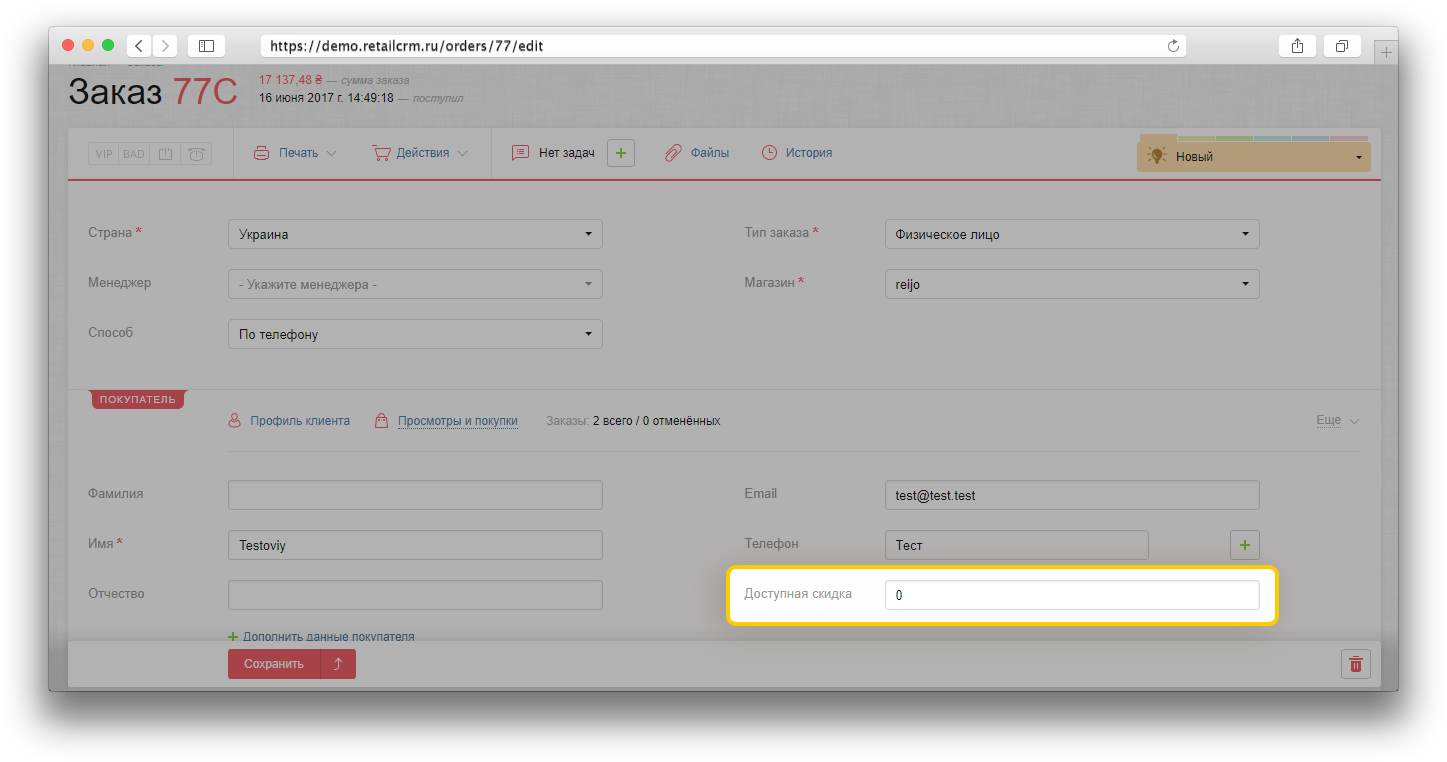Click the lightbulb status icon
The height and width of the screenshot is (762, 1447).
1157,156
